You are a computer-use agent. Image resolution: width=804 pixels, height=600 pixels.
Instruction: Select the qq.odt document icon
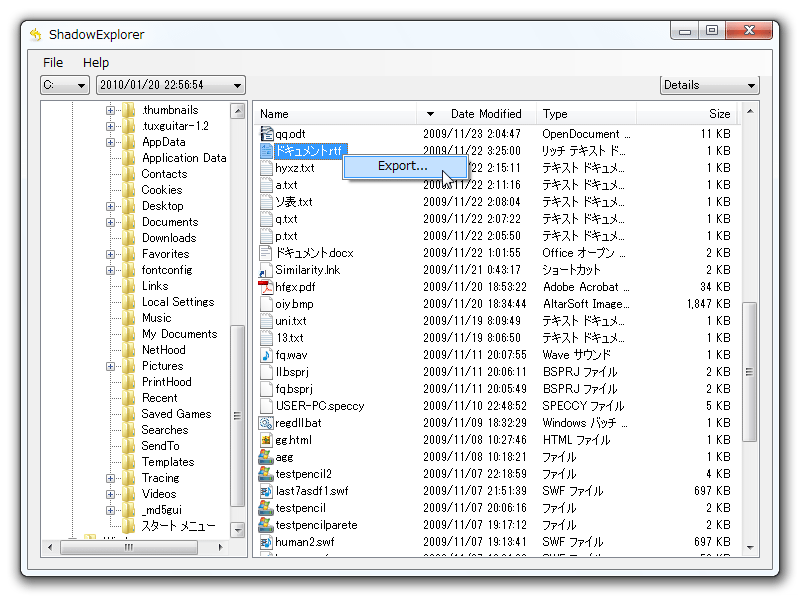click(x=266, y=134)
